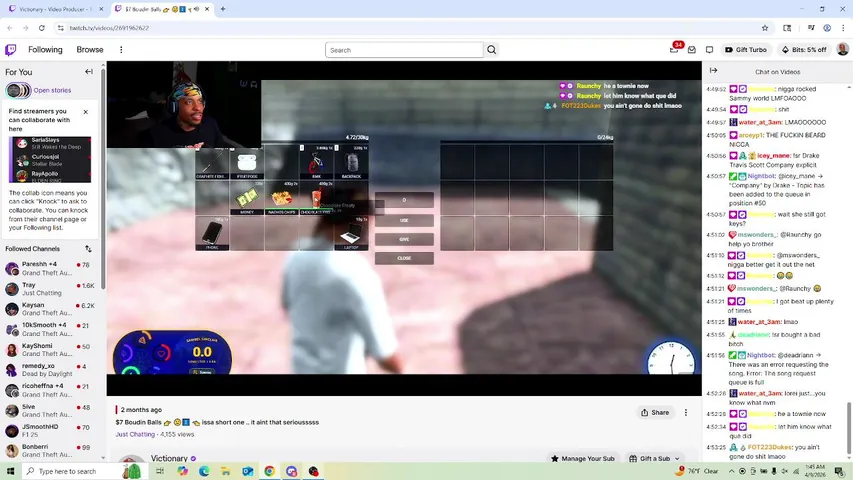This screenshot has width=853, height=480.
Task: Open Windows Start menu
Action: 10,471
